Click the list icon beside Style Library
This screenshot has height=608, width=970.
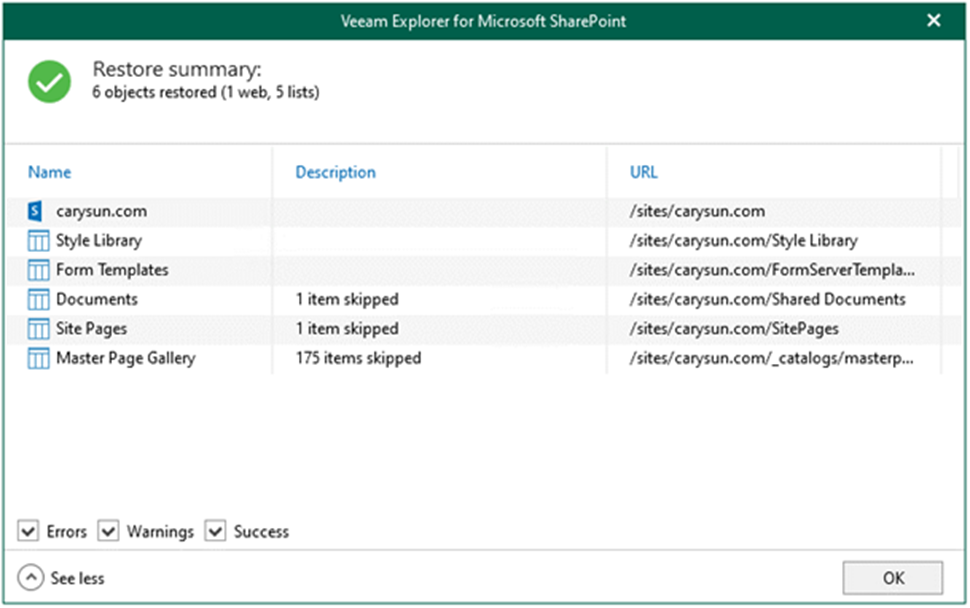click(x=38, y=241)
